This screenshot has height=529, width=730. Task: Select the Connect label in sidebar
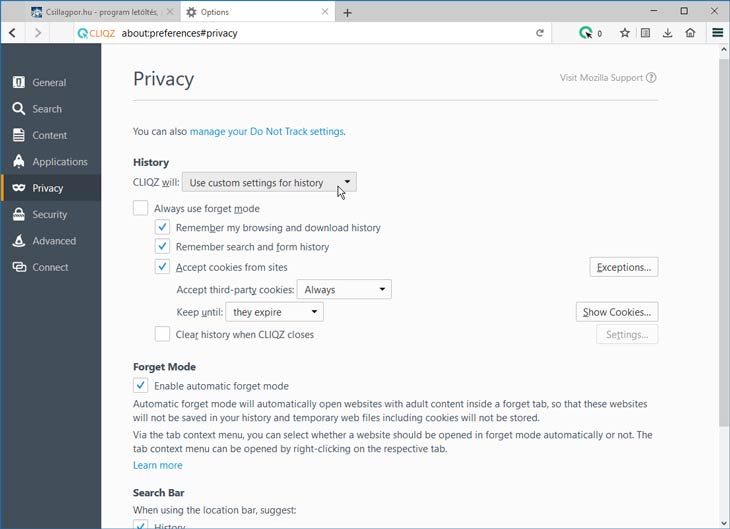pyautogui.click(x=50, y=267)
